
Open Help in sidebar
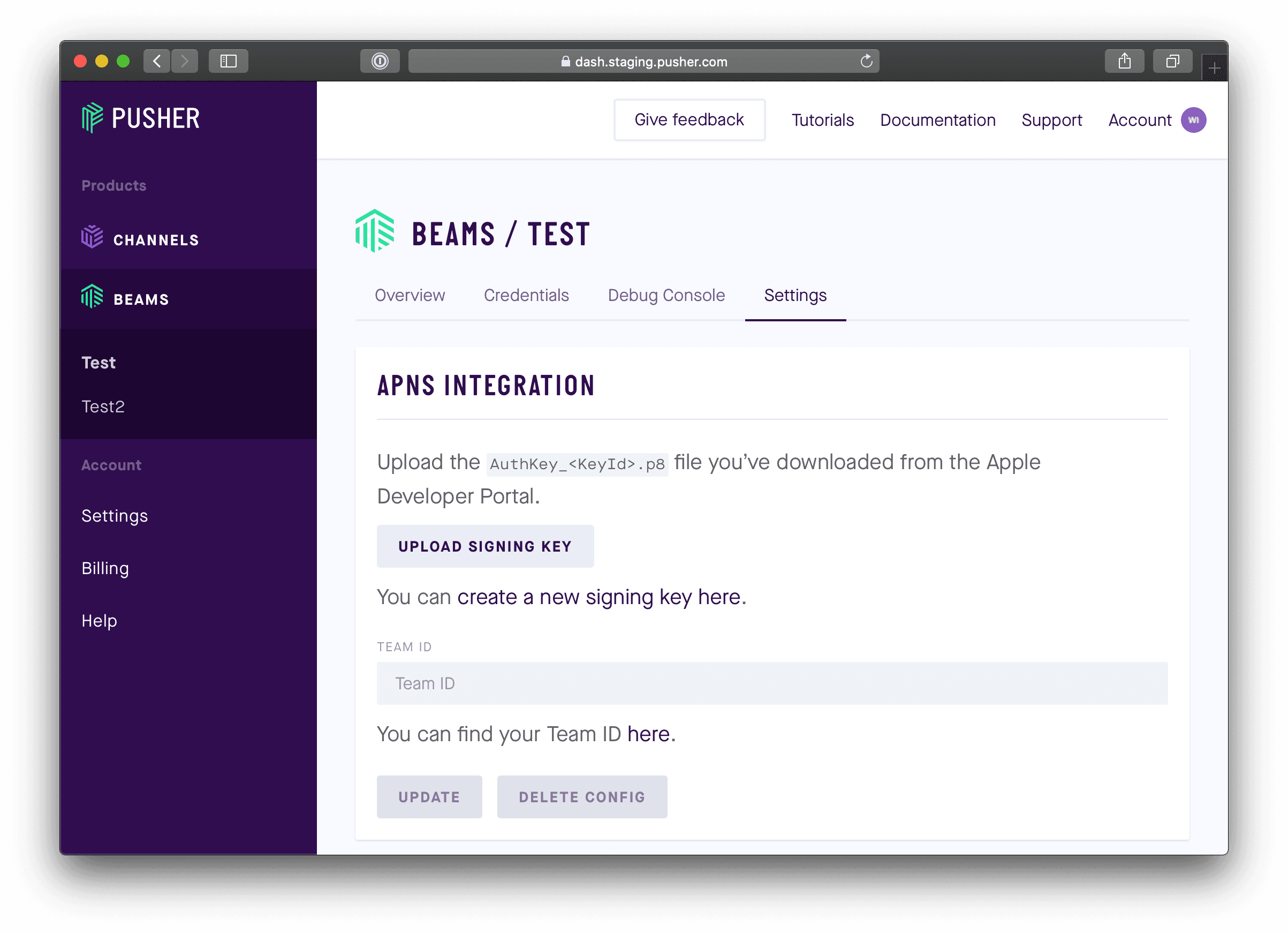(99, 620)
